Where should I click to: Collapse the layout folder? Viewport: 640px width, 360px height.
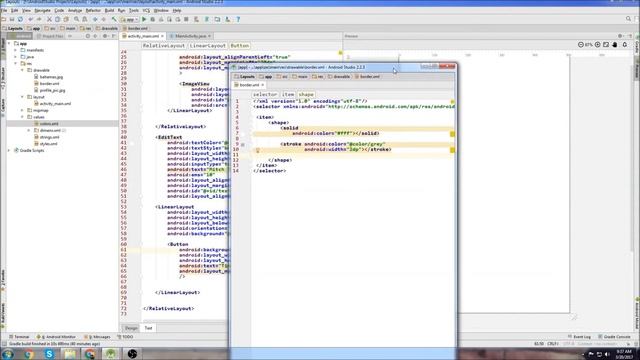tap(22, 97)
